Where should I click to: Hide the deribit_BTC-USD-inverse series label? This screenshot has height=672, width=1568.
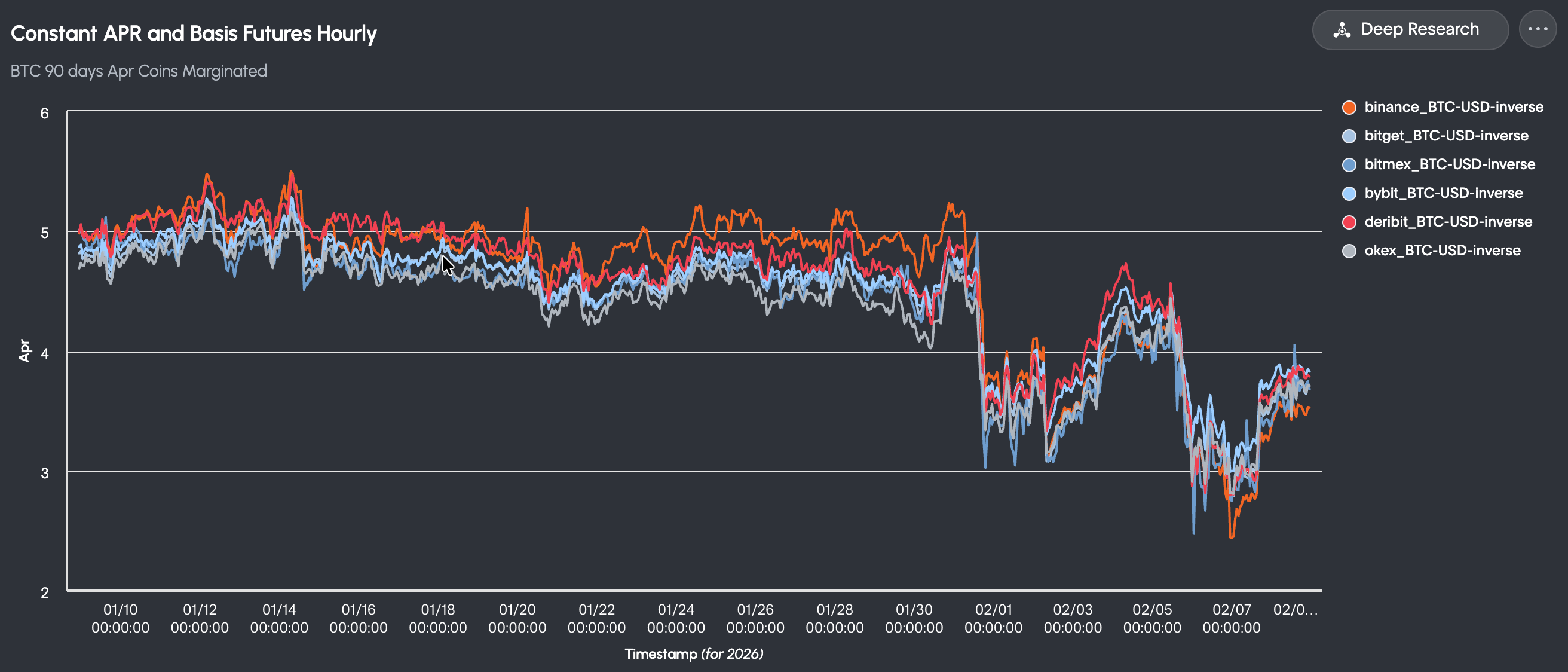tap(1448, 222)
